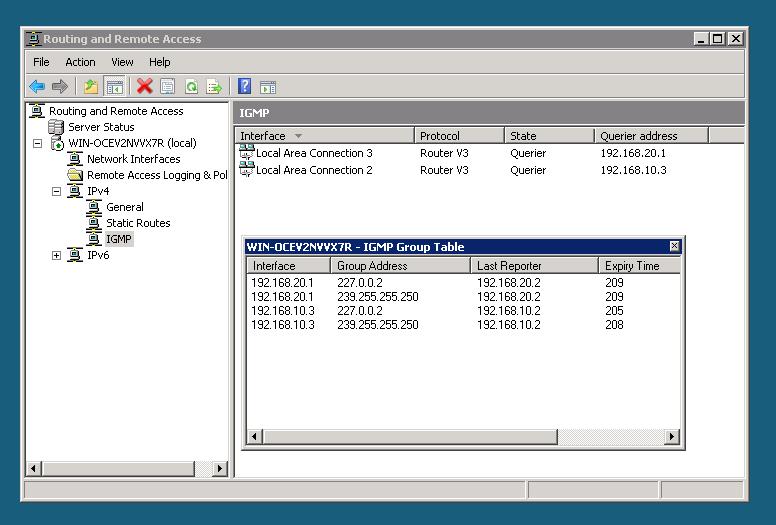The width and height of the screenshot is (776, 525).
Task: Click the red Delete X toolbar icon
Action: (145, 86)
